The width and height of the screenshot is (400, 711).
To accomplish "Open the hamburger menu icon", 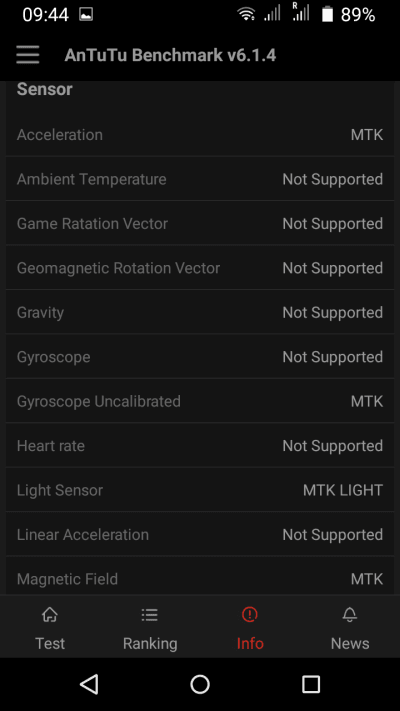I will pyautogui.click(x=28, y=55).
